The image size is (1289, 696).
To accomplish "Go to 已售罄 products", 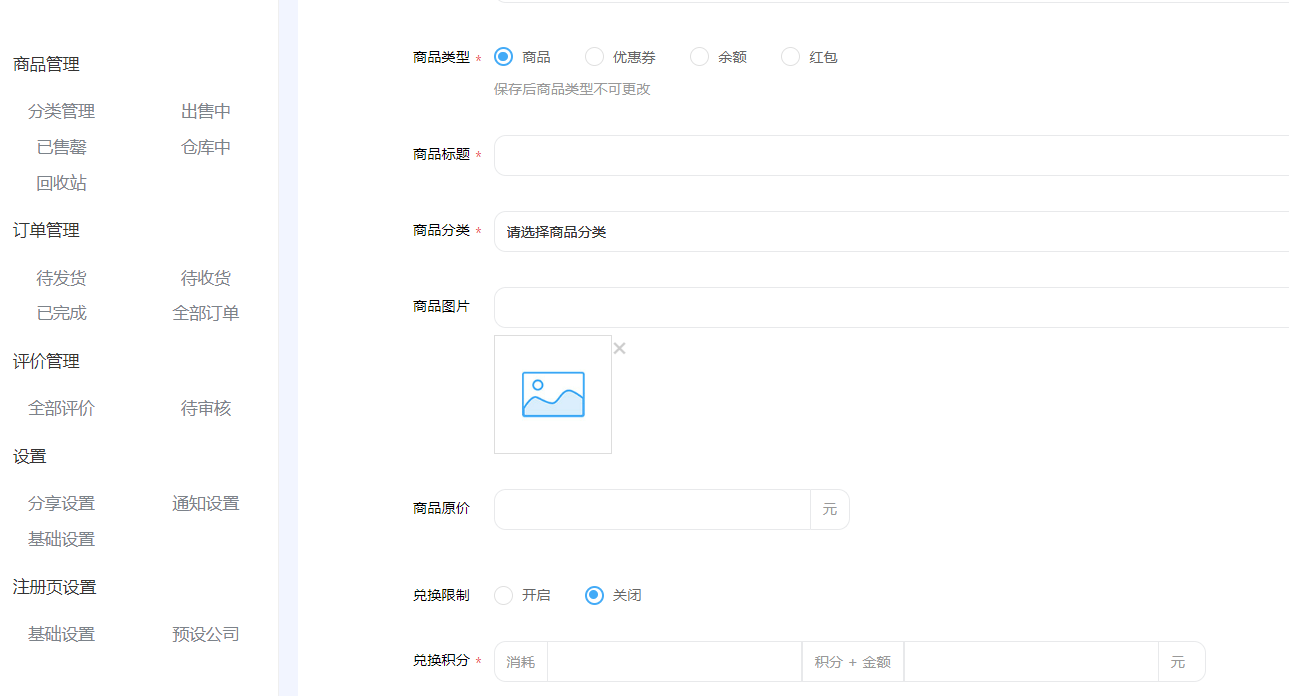I will (x=62, y=147).
